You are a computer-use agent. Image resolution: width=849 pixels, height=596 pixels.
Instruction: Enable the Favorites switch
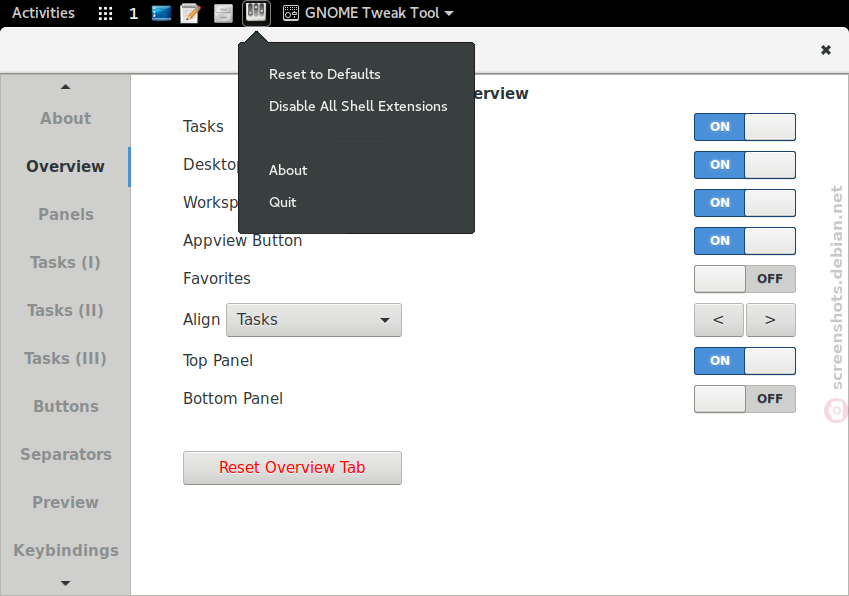(744, 279)
